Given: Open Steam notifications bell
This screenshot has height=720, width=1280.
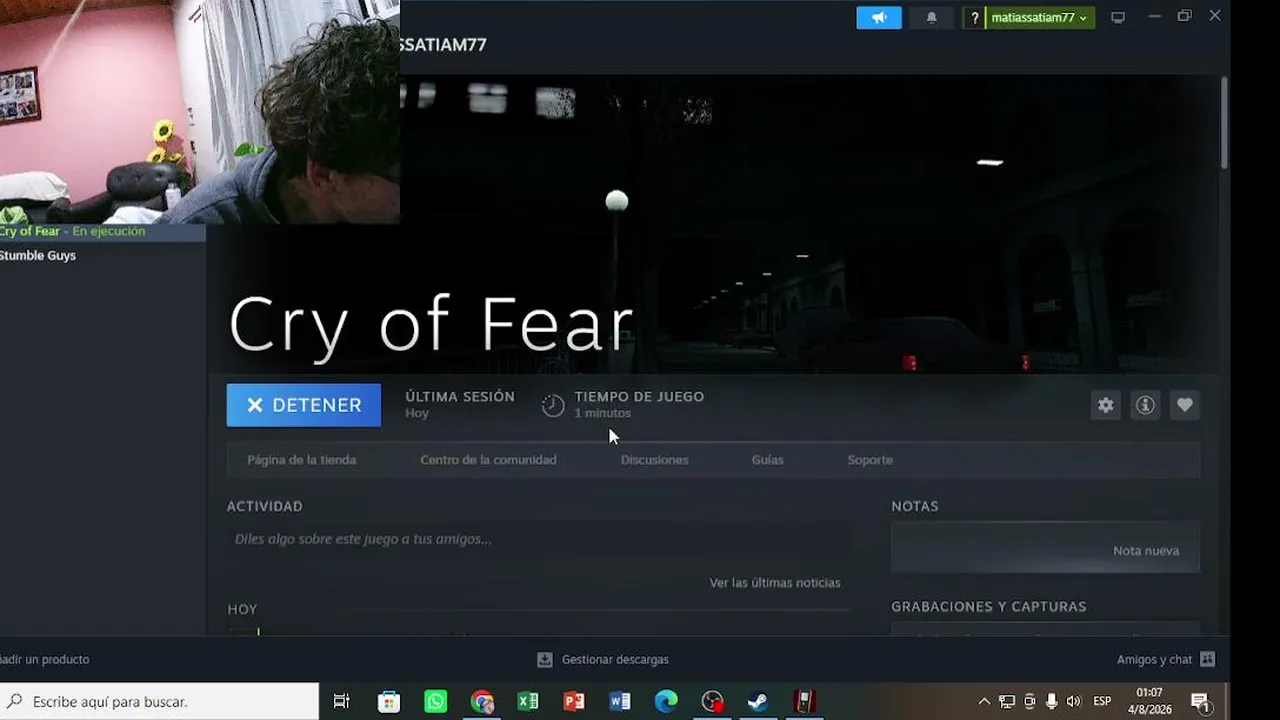Looking at the screenshot, I should pyautogui.click(x=931, y=18).
